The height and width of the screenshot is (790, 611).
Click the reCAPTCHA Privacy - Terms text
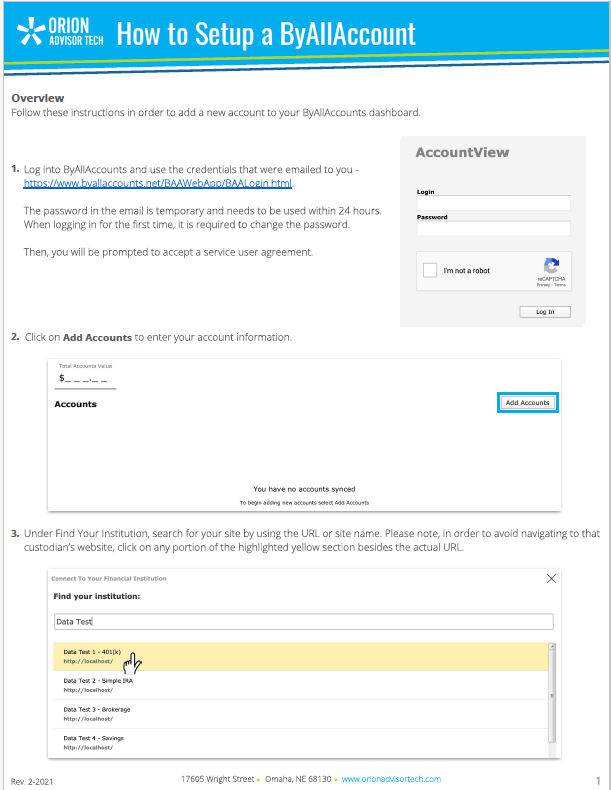(x=551, y=285)
